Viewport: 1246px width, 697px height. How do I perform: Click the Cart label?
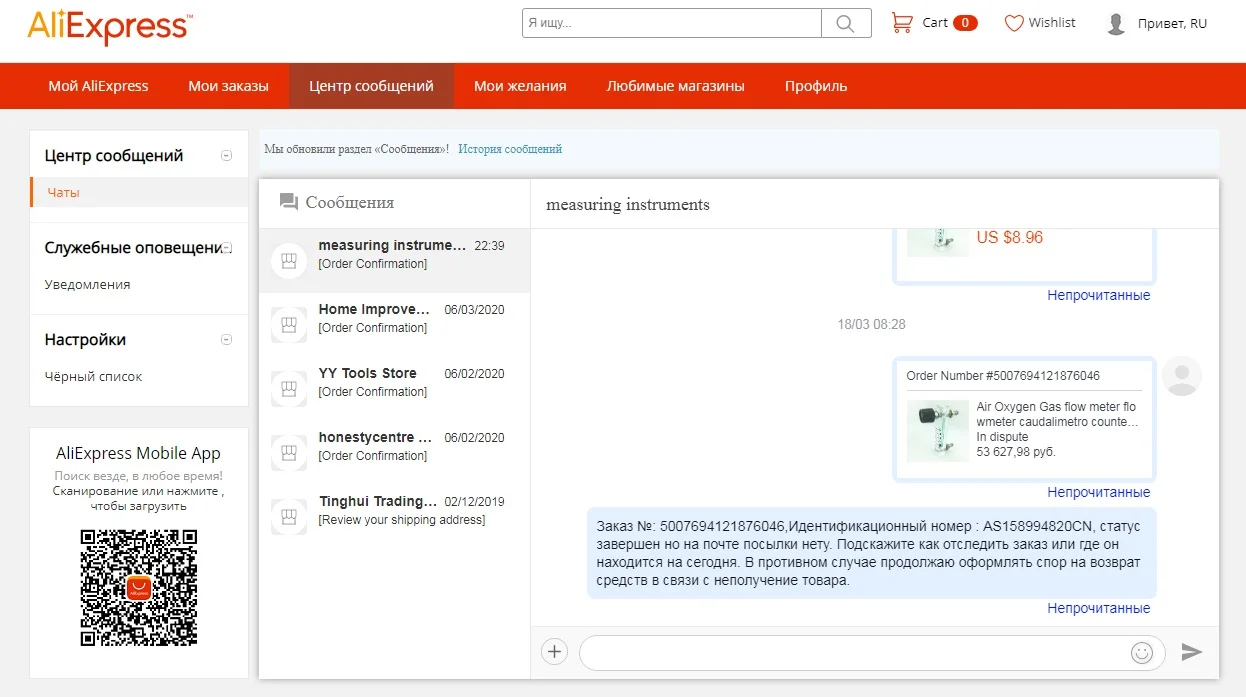coord(935,22)
